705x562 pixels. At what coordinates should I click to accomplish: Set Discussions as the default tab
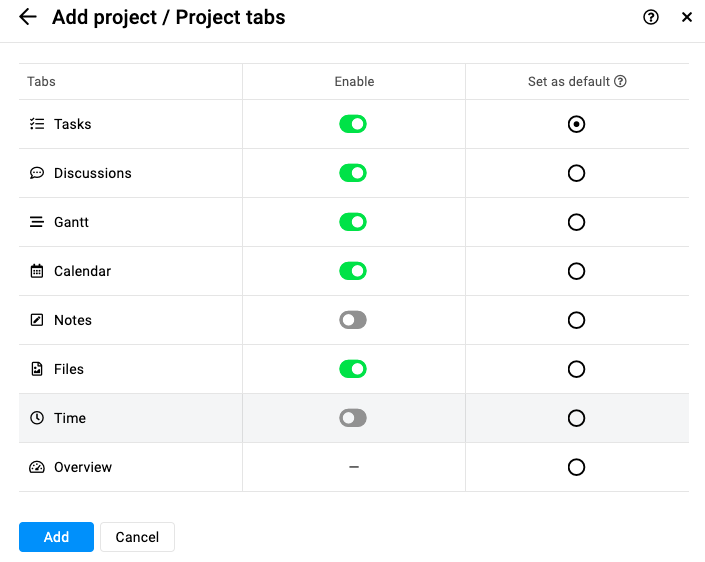pyautogui.click(x=576, y=173)
